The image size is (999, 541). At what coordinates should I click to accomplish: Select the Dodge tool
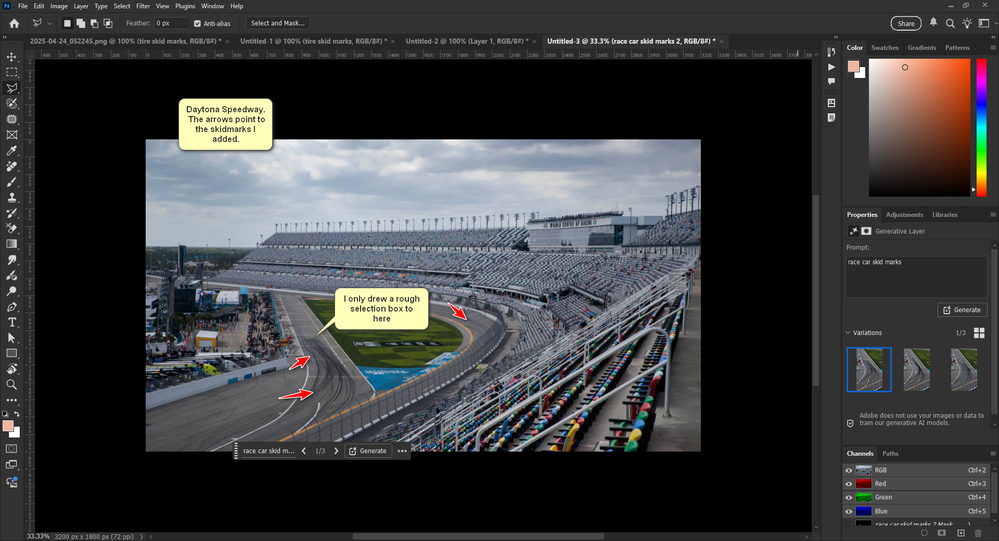11,291
